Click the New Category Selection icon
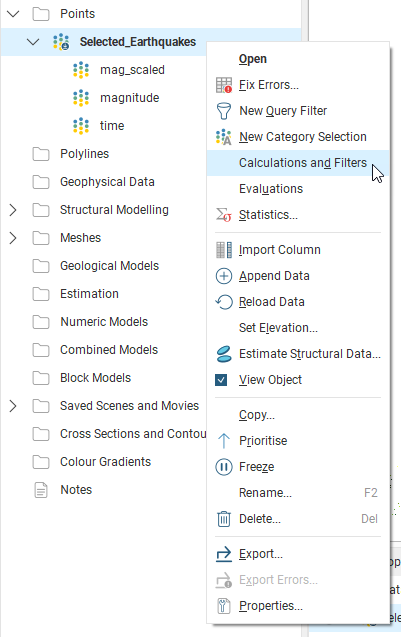 224,137
